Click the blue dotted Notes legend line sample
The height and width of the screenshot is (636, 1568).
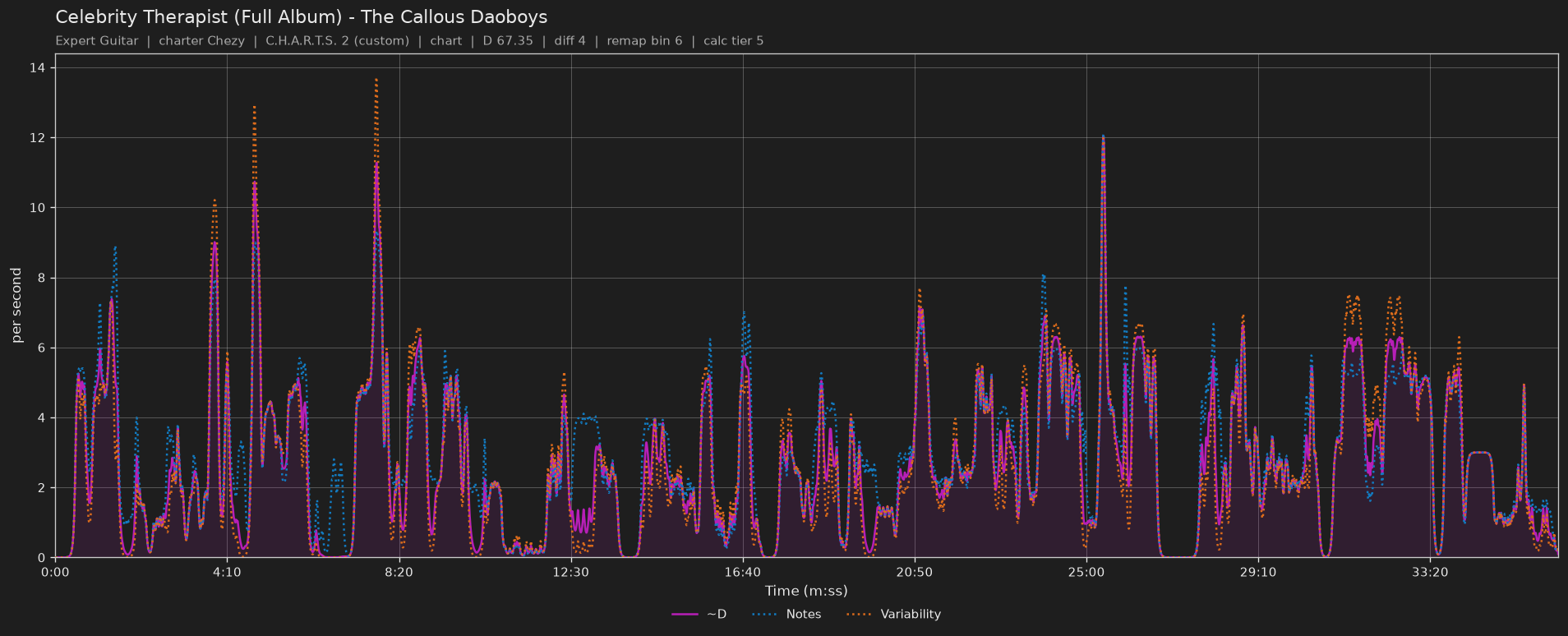coord(764,615)
